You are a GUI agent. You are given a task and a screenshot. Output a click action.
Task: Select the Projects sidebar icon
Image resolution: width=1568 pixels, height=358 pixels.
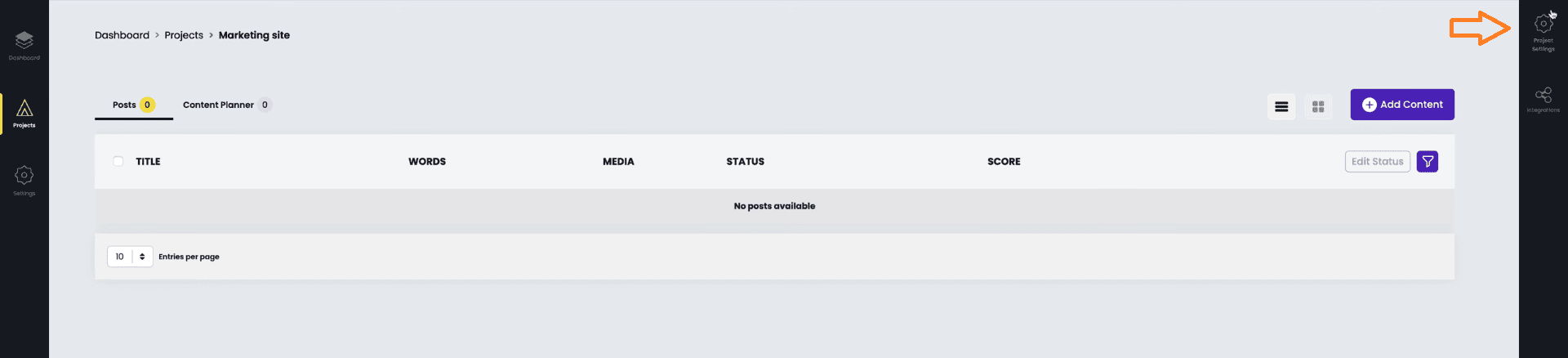[x=24, y=113]
